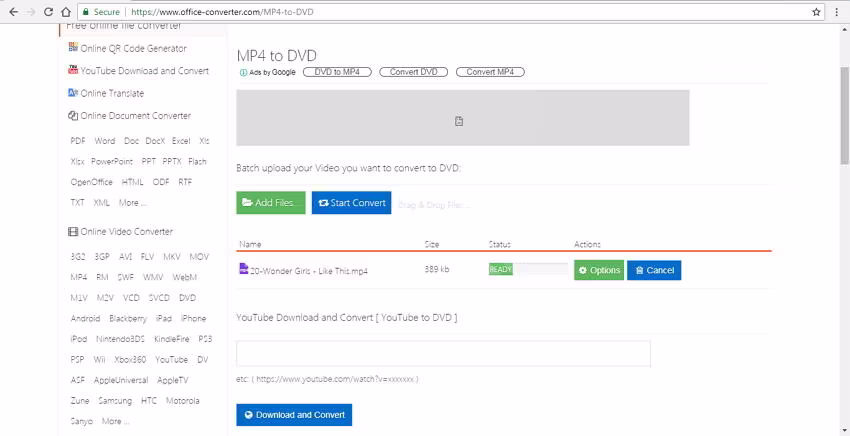Select the RTF converter link

tap(185, 182)
